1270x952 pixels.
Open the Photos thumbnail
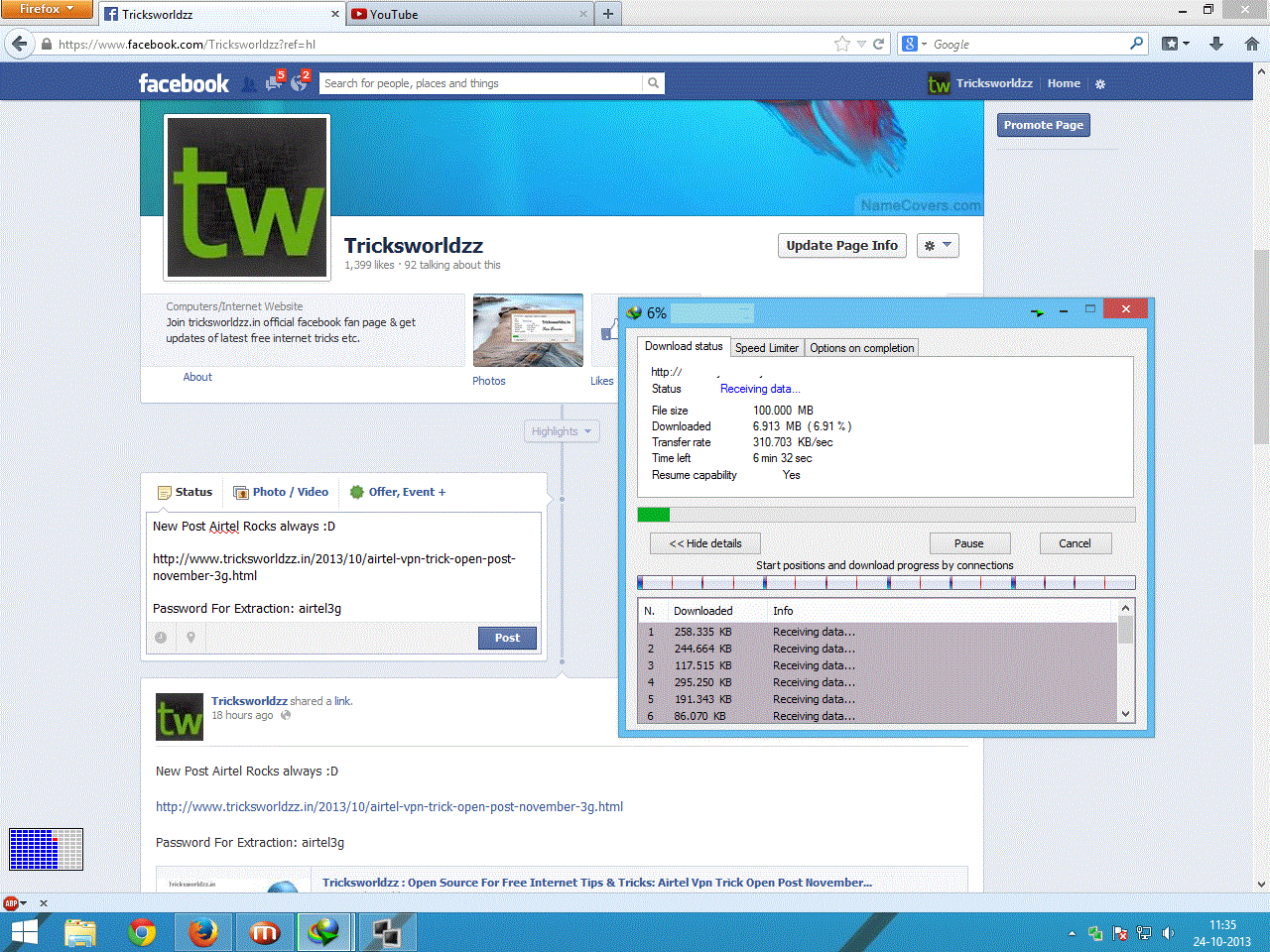click(528, 330)
